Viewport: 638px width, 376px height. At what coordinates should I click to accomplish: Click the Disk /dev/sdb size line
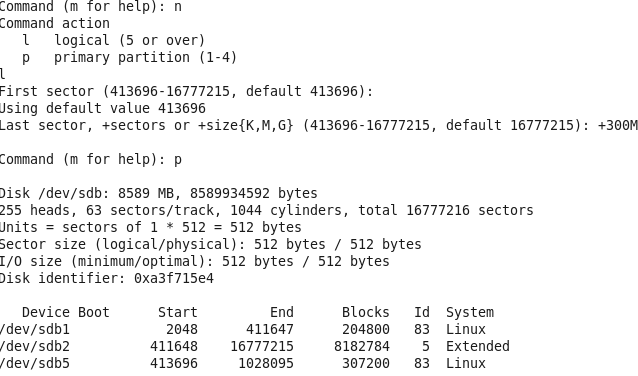coord(159,193)
